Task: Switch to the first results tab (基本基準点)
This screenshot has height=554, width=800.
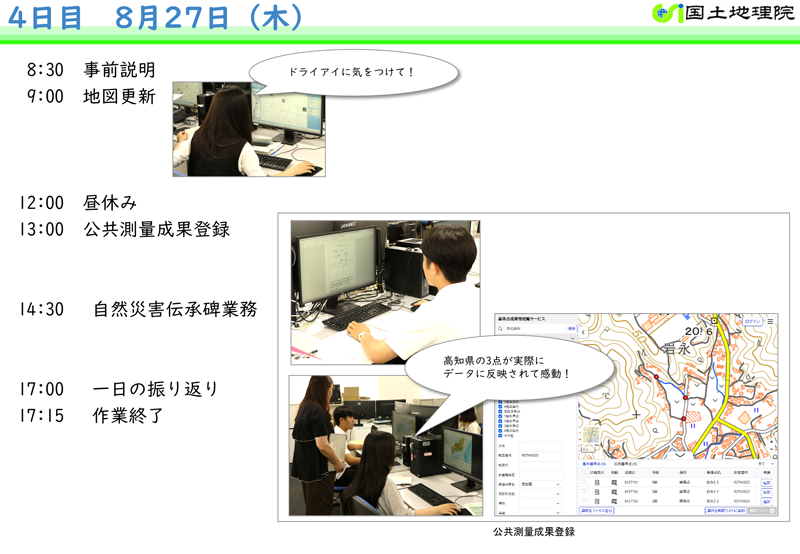Action: 594,464
